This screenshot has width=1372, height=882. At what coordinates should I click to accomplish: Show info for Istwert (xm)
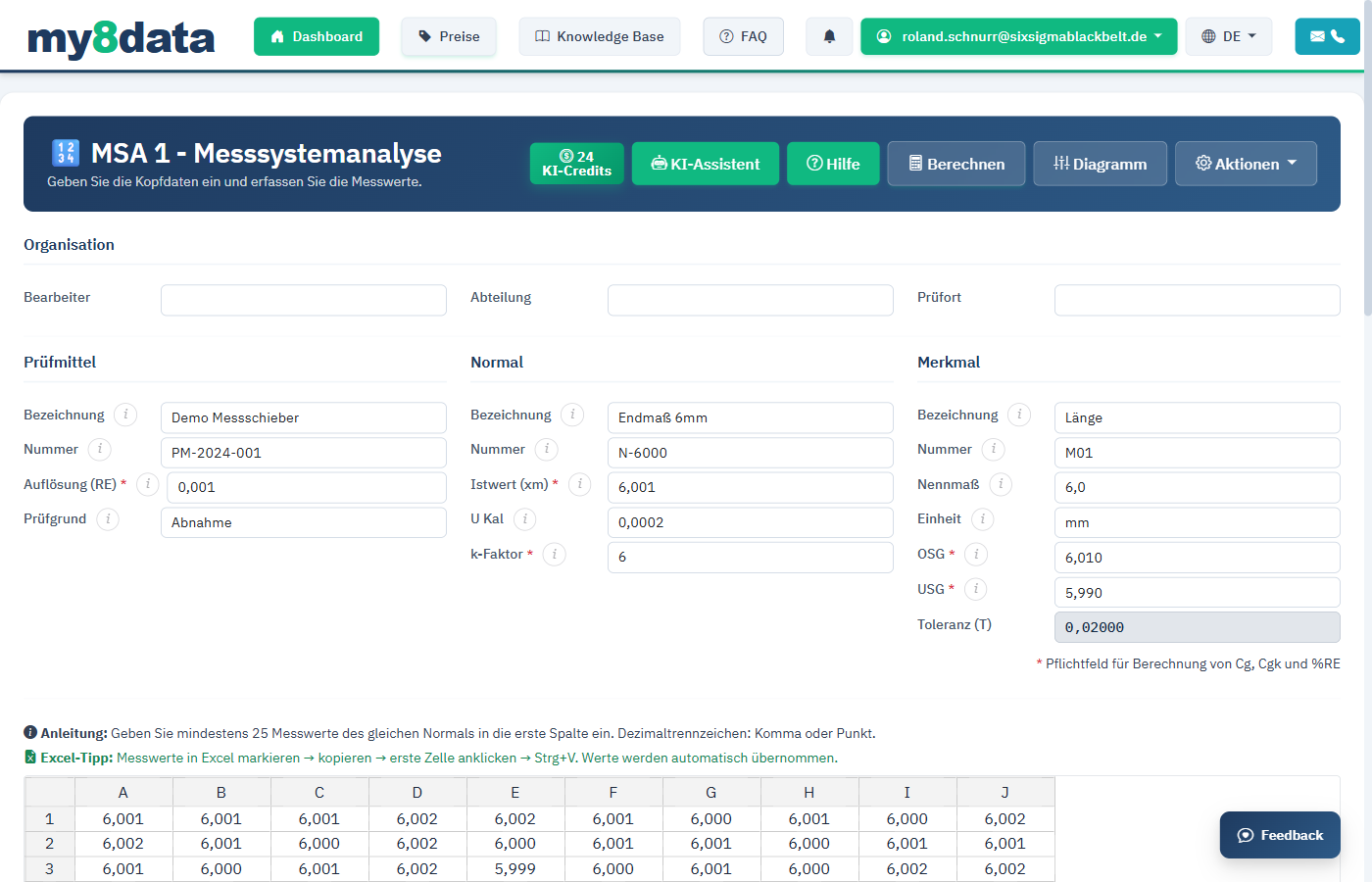pos(580,484)
